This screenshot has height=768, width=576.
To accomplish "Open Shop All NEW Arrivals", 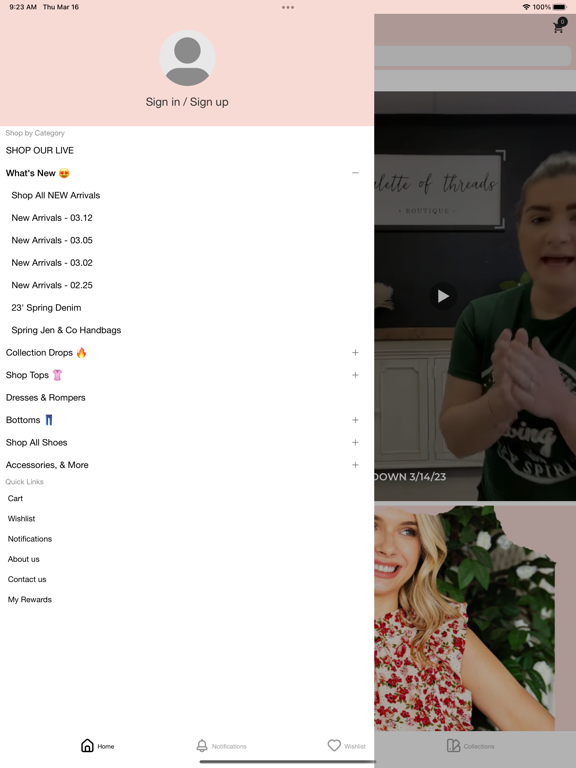I will click(56, 195).
